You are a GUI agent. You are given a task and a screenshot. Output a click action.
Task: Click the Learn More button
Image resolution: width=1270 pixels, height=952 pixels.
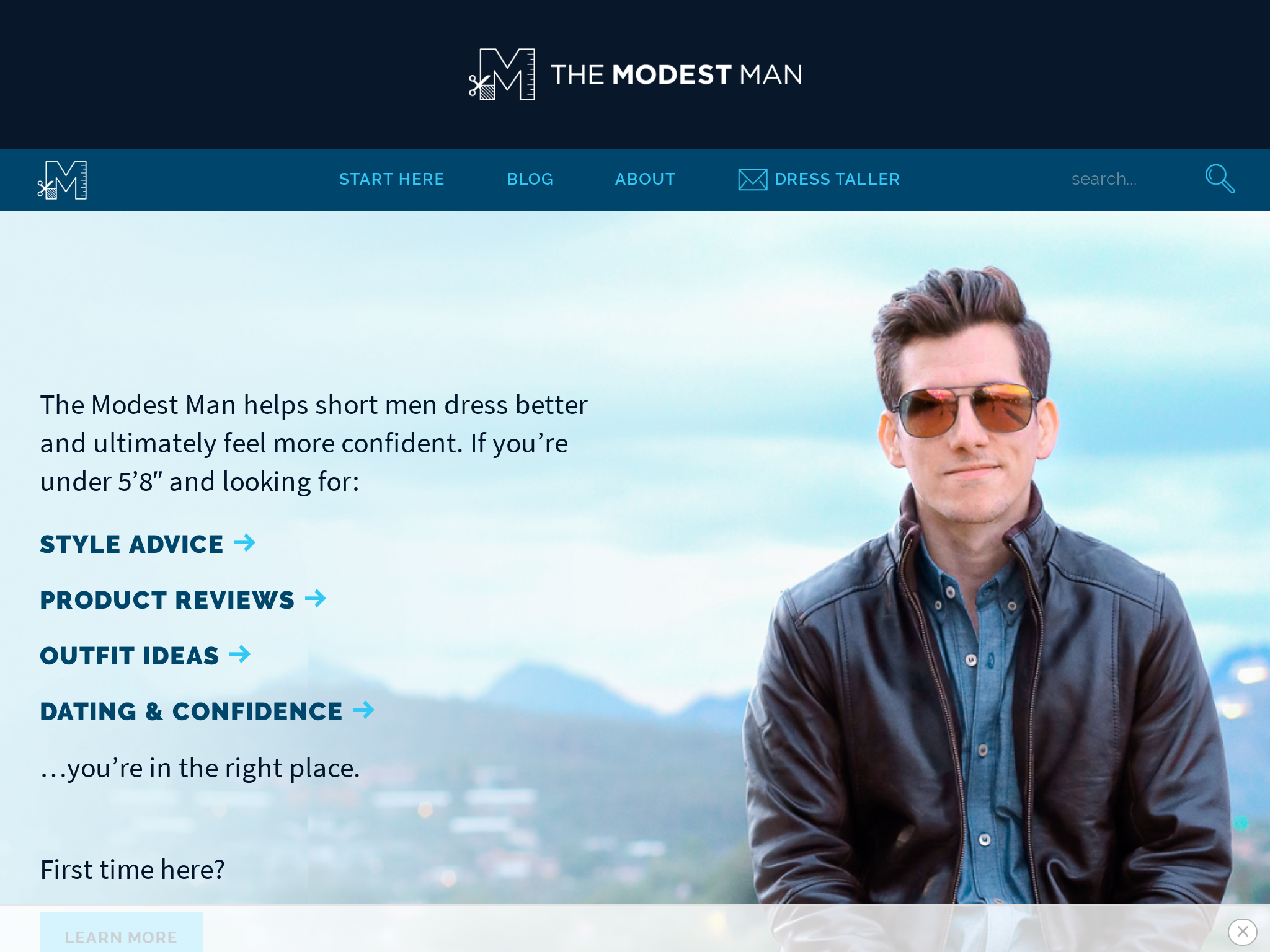pos(122,932)
